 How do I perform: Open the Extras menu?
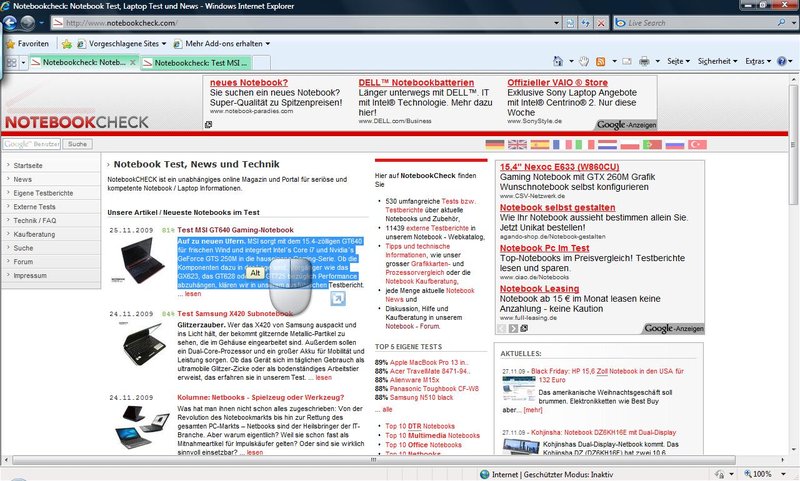pos(758,61)
